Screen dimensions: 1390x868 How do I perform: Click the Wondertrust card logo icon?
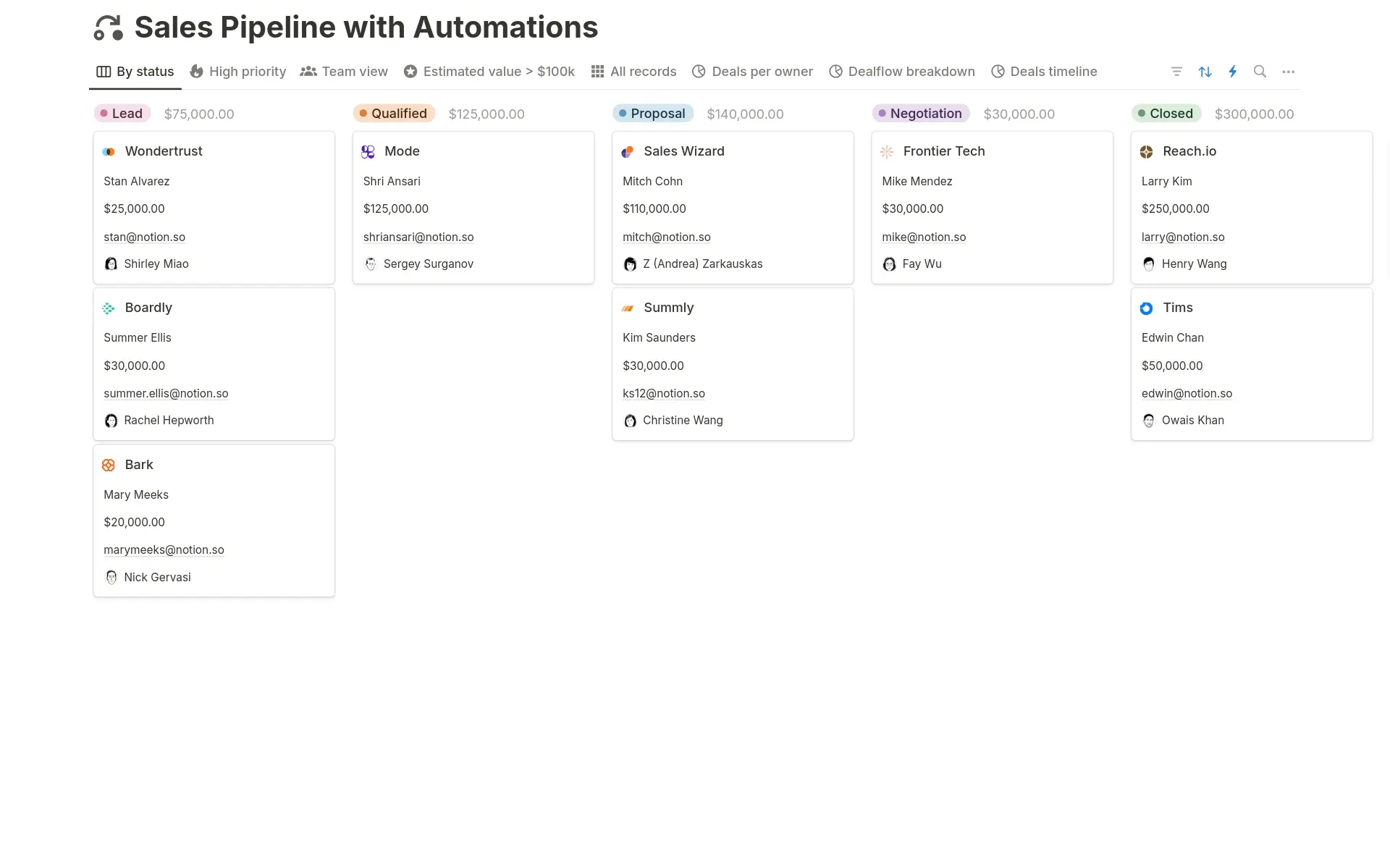[109, 151]
